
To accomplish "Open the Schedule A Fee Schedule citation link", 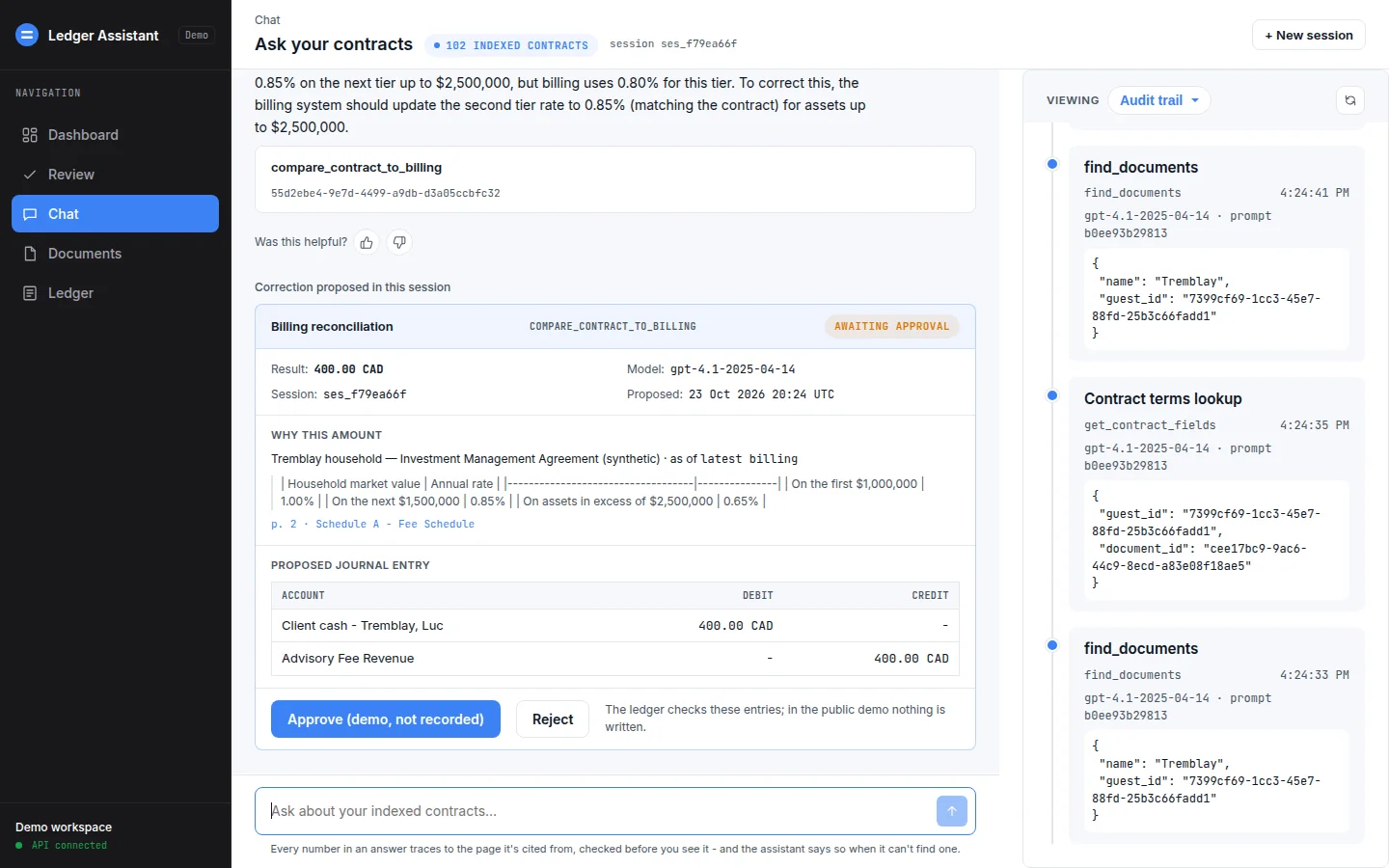I will pyautogui.click(x=373, y=525).
